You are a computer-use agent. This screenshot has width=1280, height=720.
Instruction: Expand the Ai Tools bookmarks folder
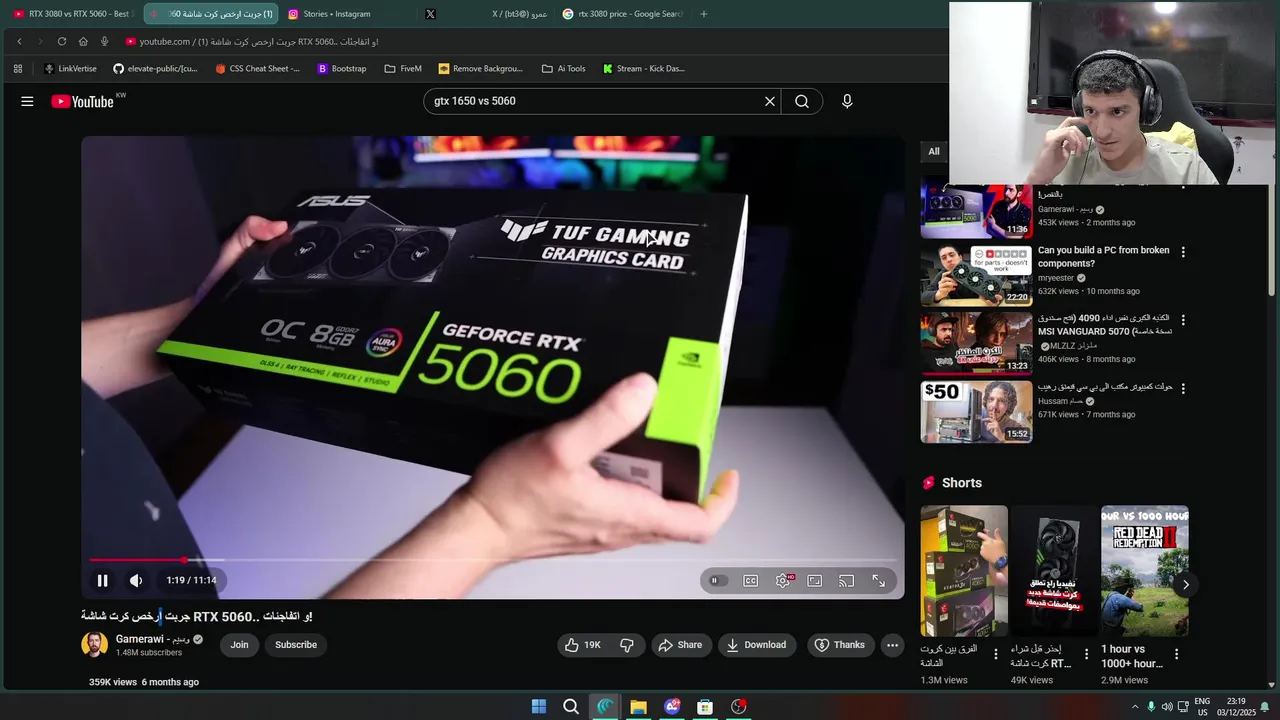pos(564,69)
